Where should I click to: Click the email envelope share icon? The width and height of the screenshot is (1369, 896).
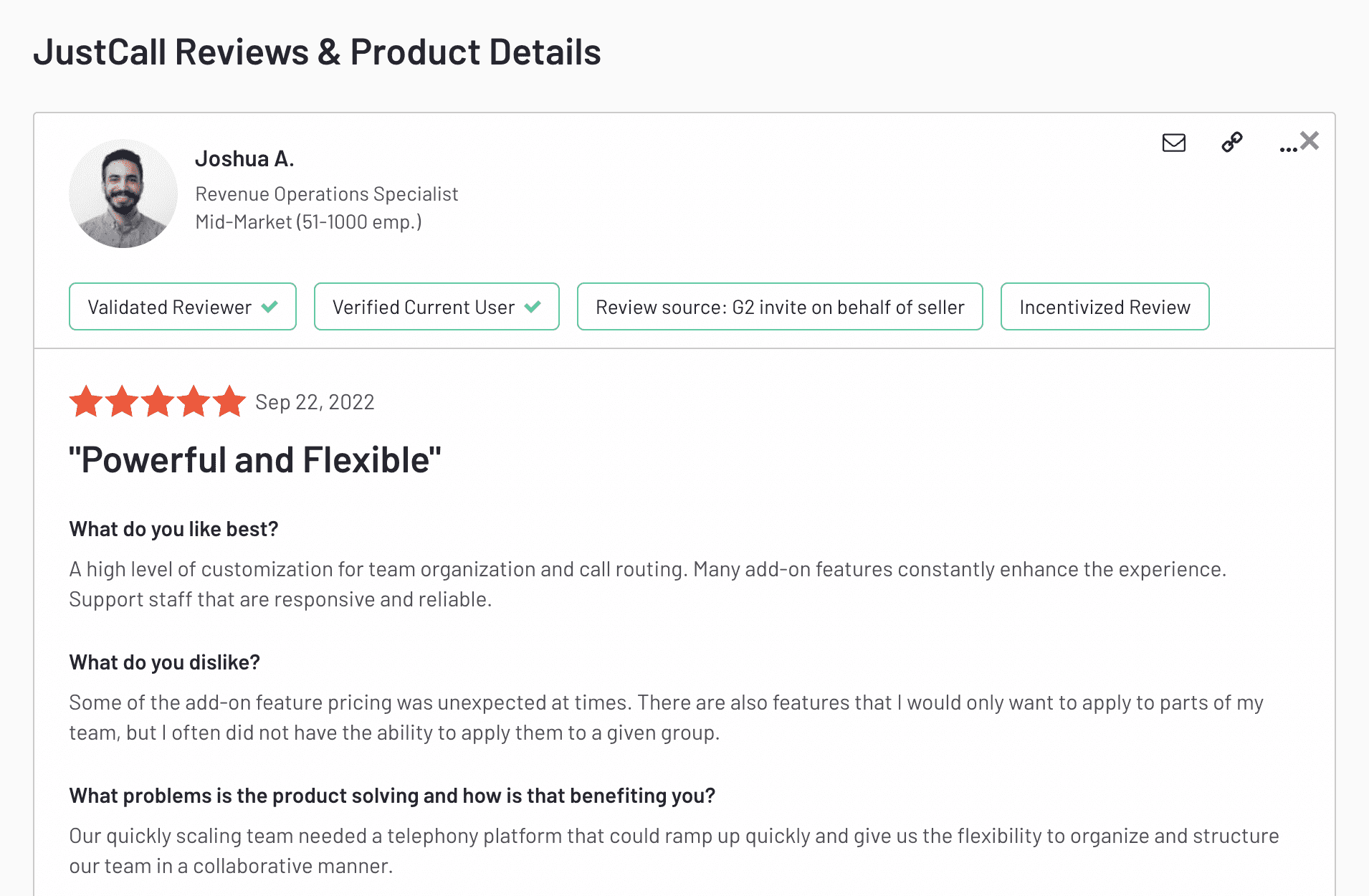1173,143
